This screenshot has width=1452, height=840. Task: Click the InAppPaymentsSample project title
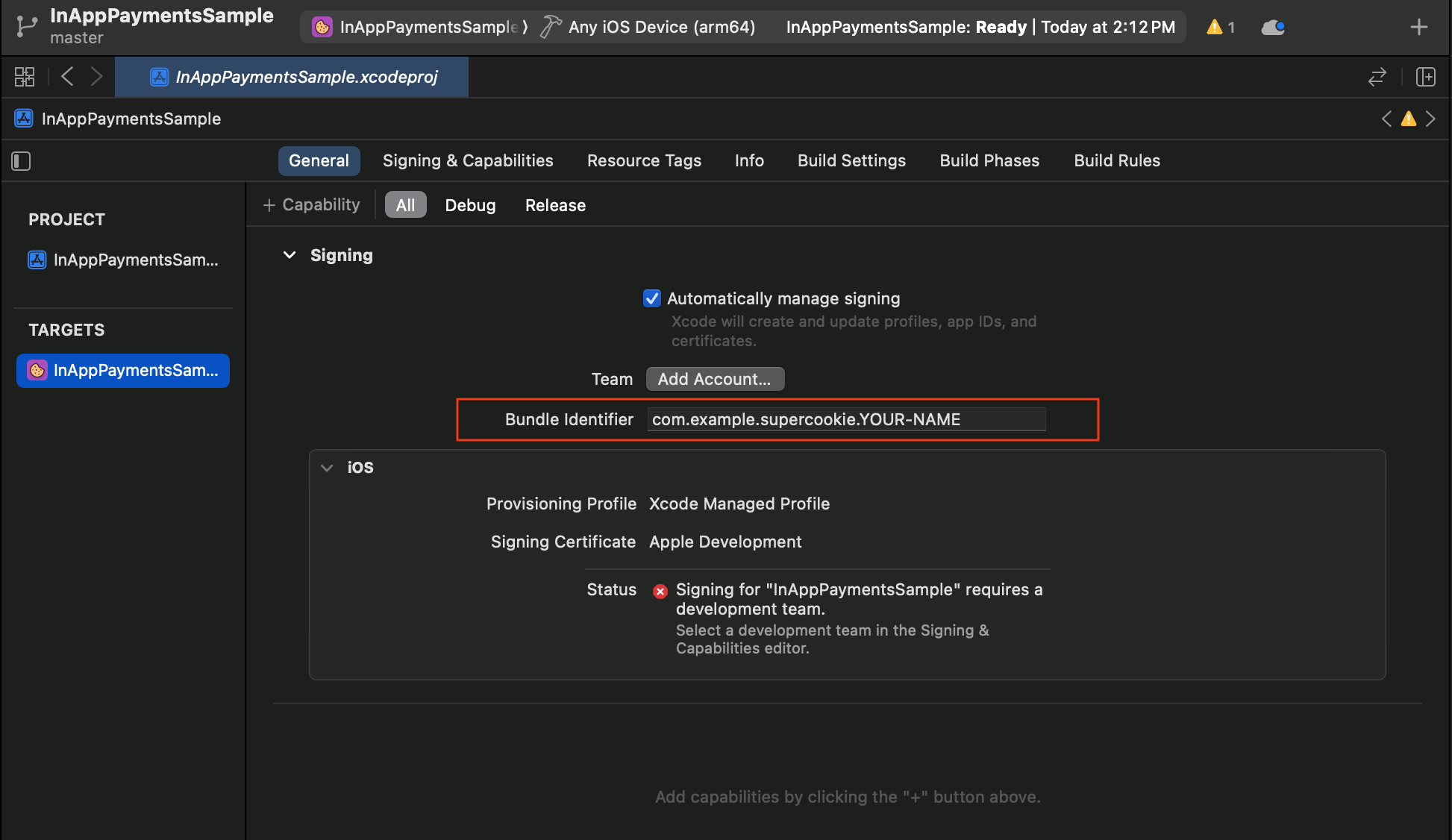(162, 16)
